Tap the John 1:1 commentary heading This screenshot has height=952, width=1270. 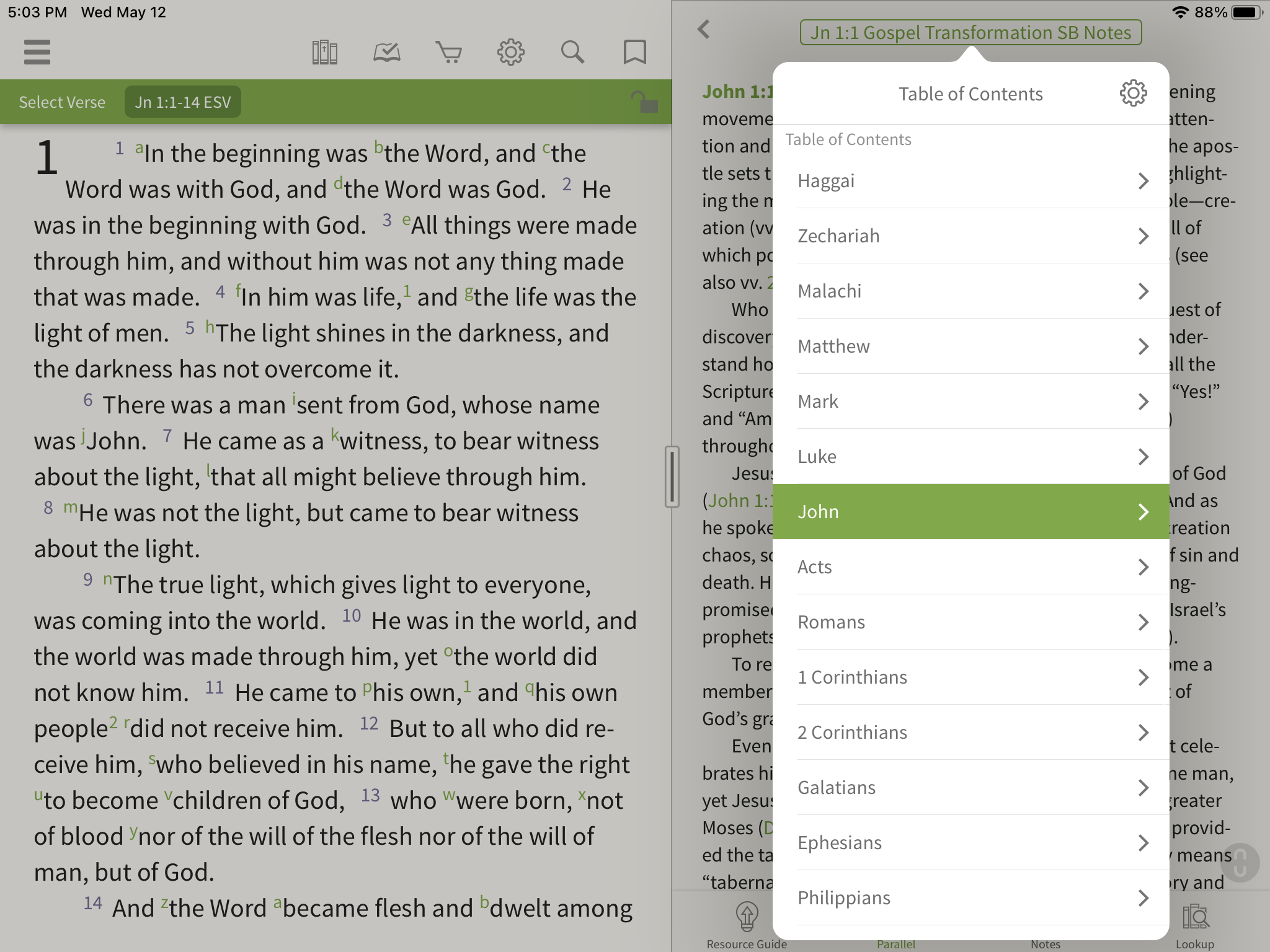point(738,92)
